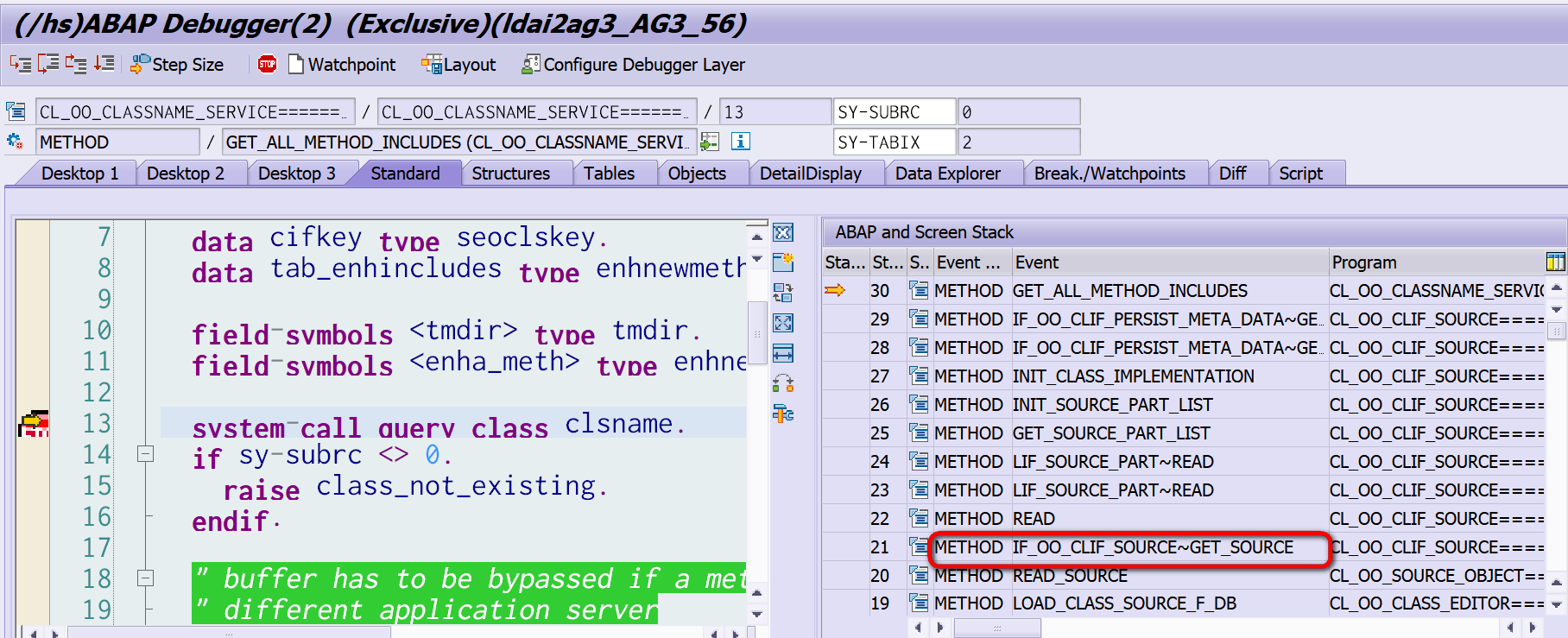
Task: Click the program include icon beside CL_OO_CLASSNAME_SERVICE field
Action: coord(16,111)
